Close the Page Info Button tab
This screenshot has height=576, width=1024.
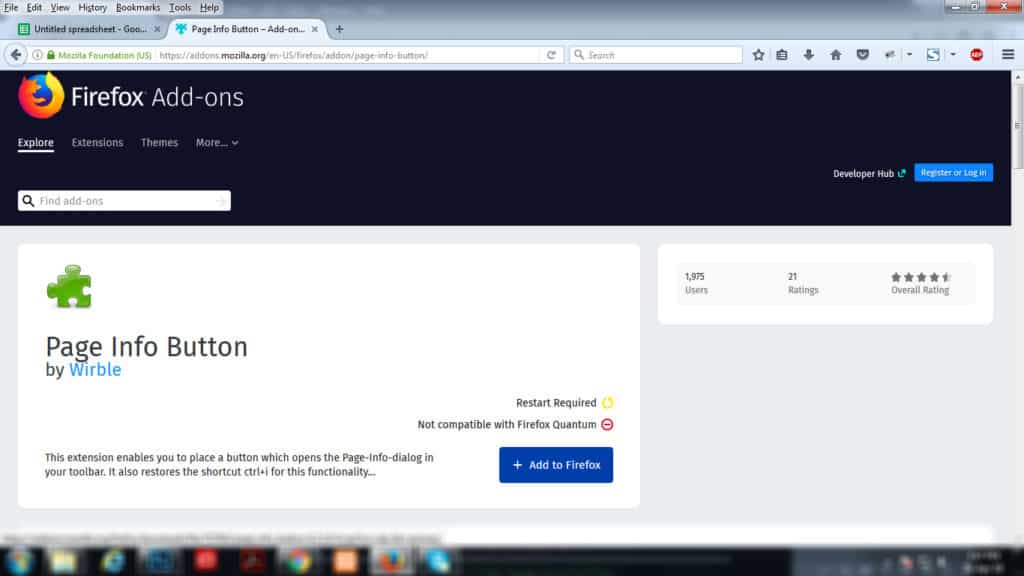point(315,29)
